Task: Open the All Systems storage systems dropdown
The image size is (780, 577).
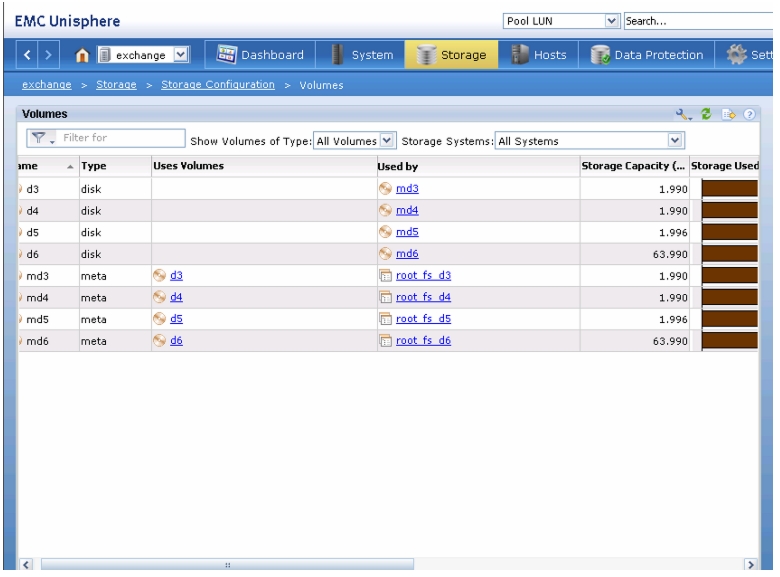Action: pyautogui.click(x=589, y=141)
